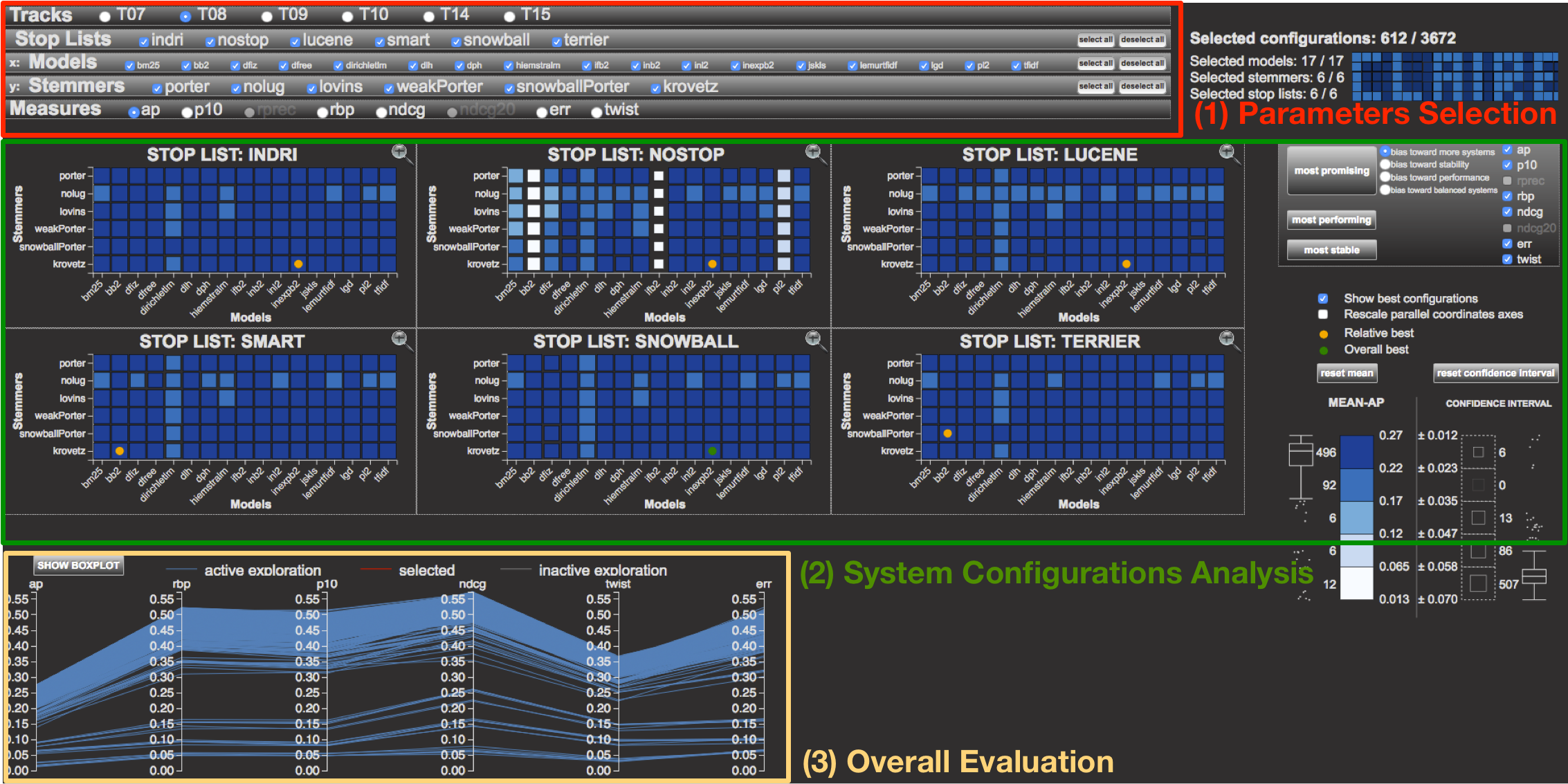Image resolution: width=1568 pixels, height=784 pixels.
Task: Click orange best-configuration dot in SMART heatmap
Action: 120,450
